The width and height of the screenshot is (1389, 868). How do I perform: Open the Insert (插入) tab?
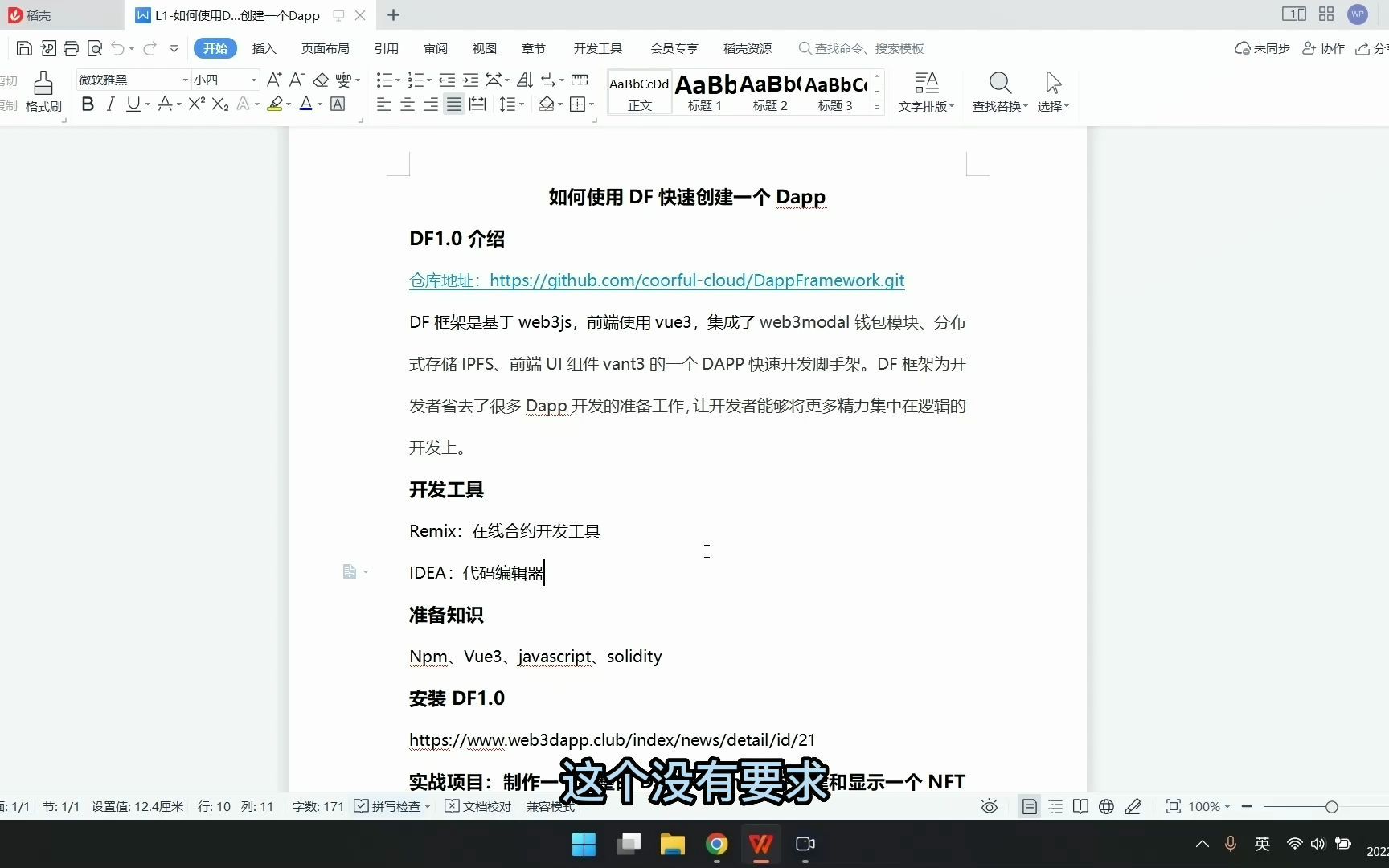tap(264, 48)
